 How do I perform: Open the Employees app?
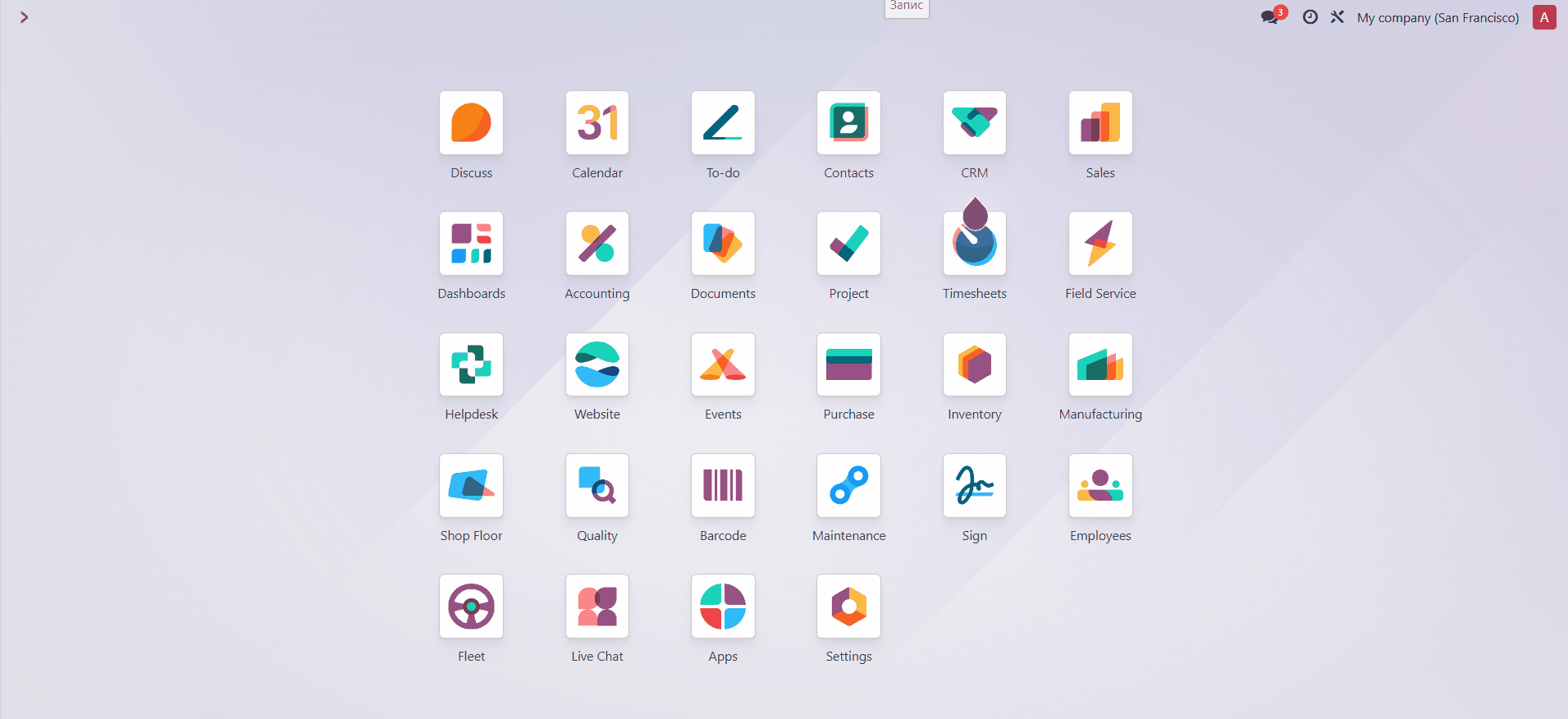tap(1100, 485)
